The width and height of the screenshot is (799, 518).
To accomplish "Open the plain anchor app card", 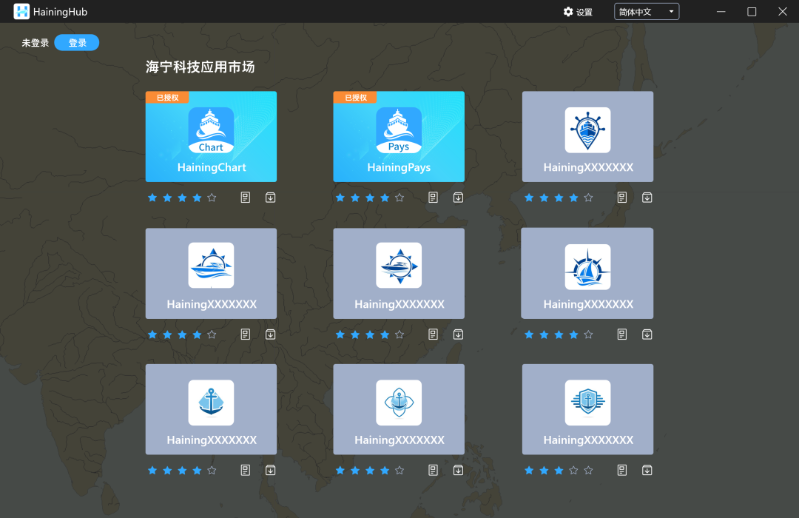I will [x=211, y=409].
